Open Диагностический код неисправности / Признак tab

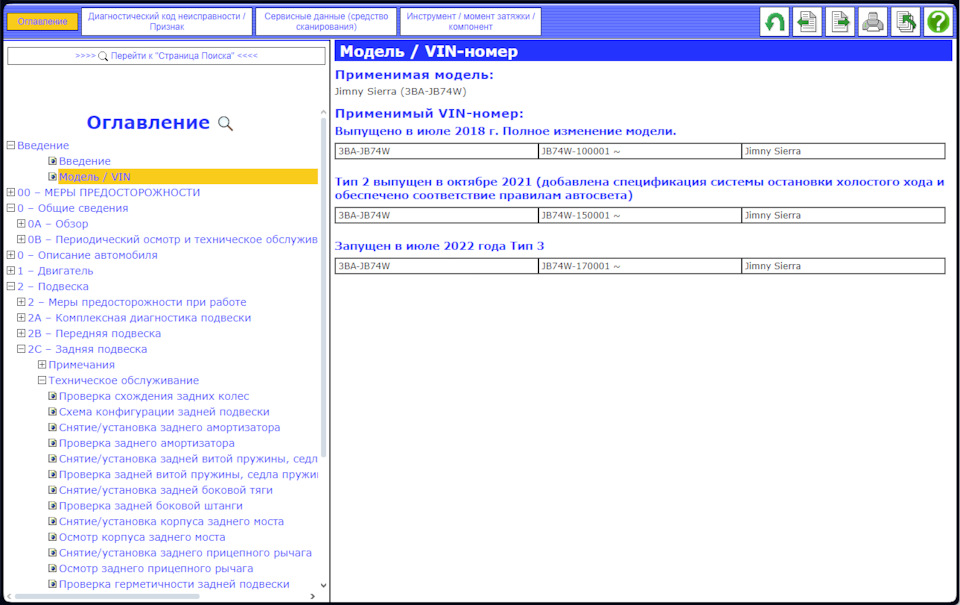(167, 21)
